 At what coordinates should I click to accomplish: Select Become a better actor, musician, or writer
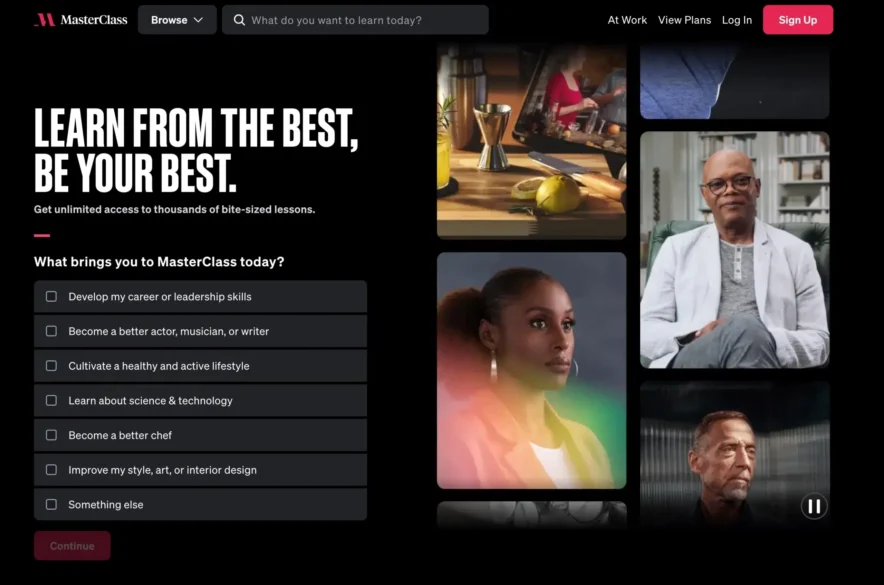(x=51, y=331)
